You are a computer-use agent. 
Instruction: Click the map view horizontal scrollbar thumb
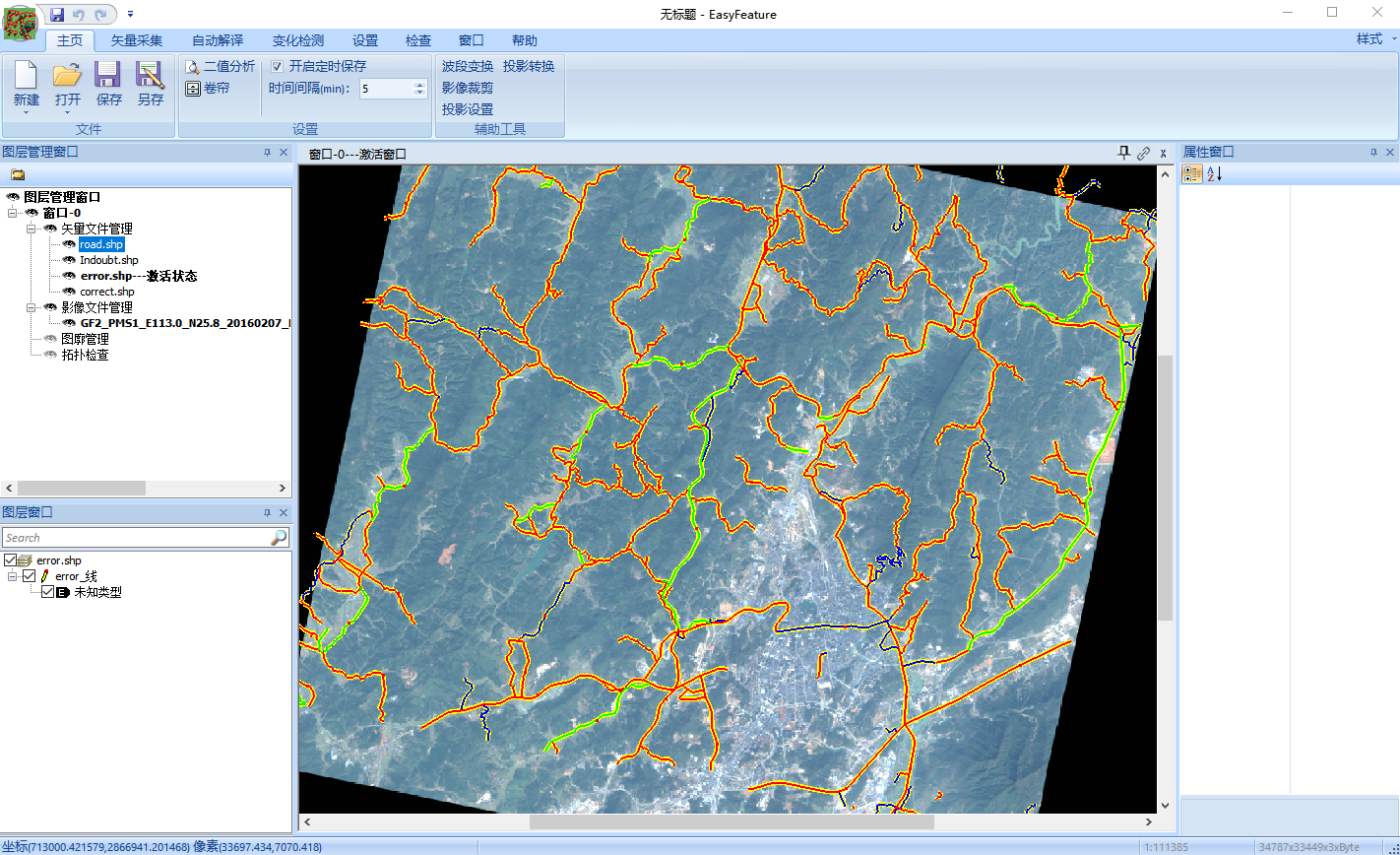point(731,822)
